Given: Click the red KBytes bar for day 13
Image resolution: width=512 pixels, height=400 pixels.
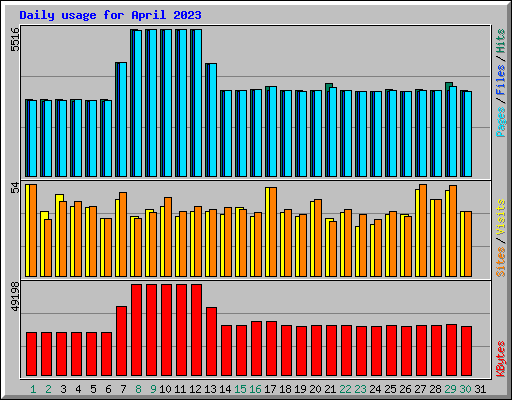Looking at the screenshot, I should tap(211, 342).
